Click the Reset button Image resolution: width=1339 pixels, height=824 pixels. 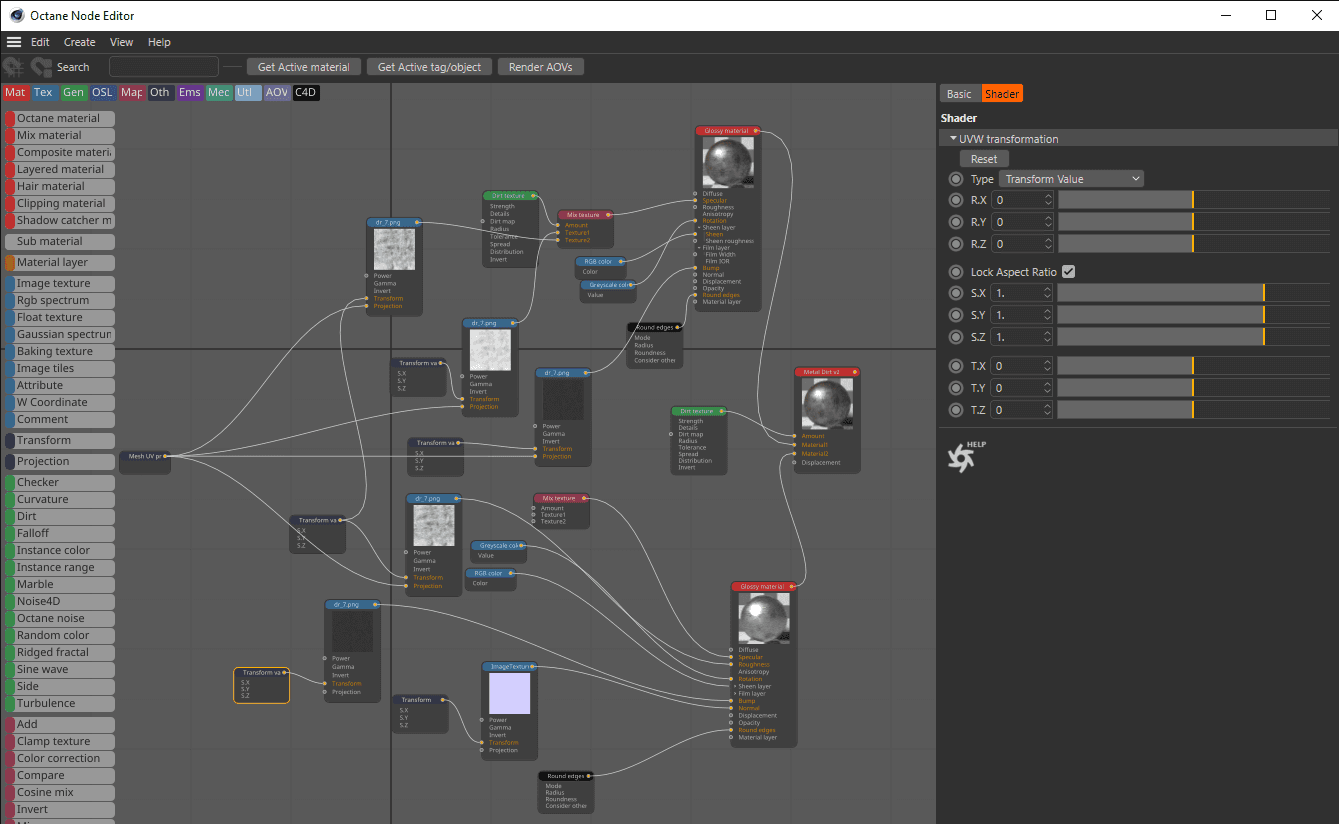984,159
